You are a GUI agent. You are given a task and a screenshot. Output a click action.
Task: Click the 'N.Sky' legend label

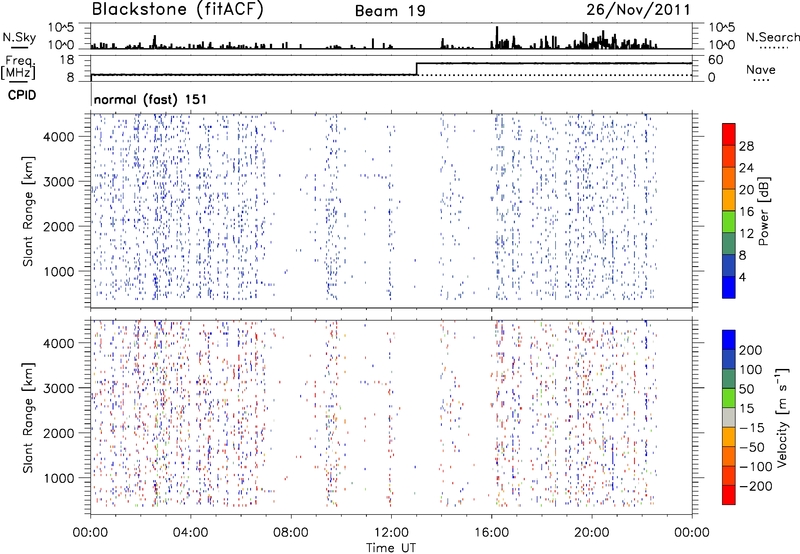click(x=19, y=37)
